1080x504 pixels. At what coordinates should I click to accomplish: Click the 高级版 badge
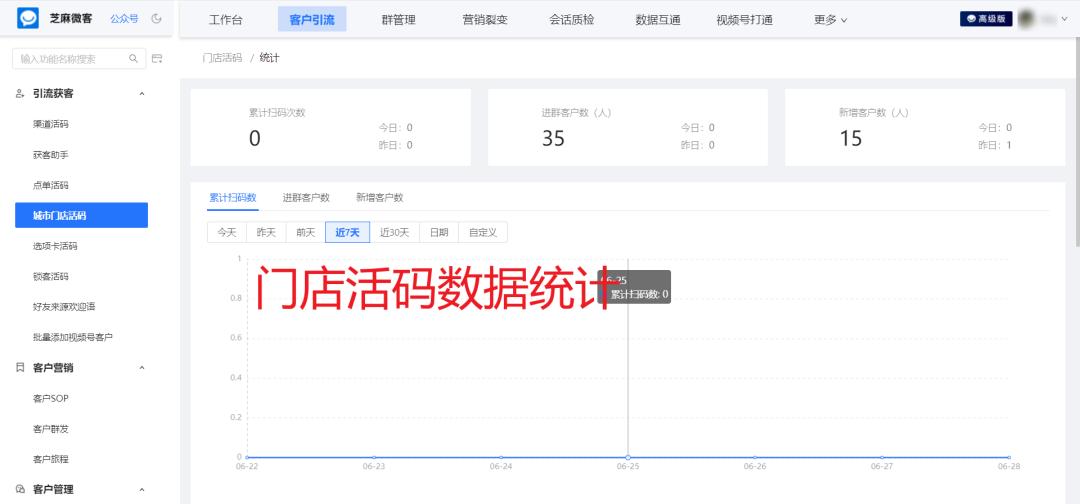[986, 19]
